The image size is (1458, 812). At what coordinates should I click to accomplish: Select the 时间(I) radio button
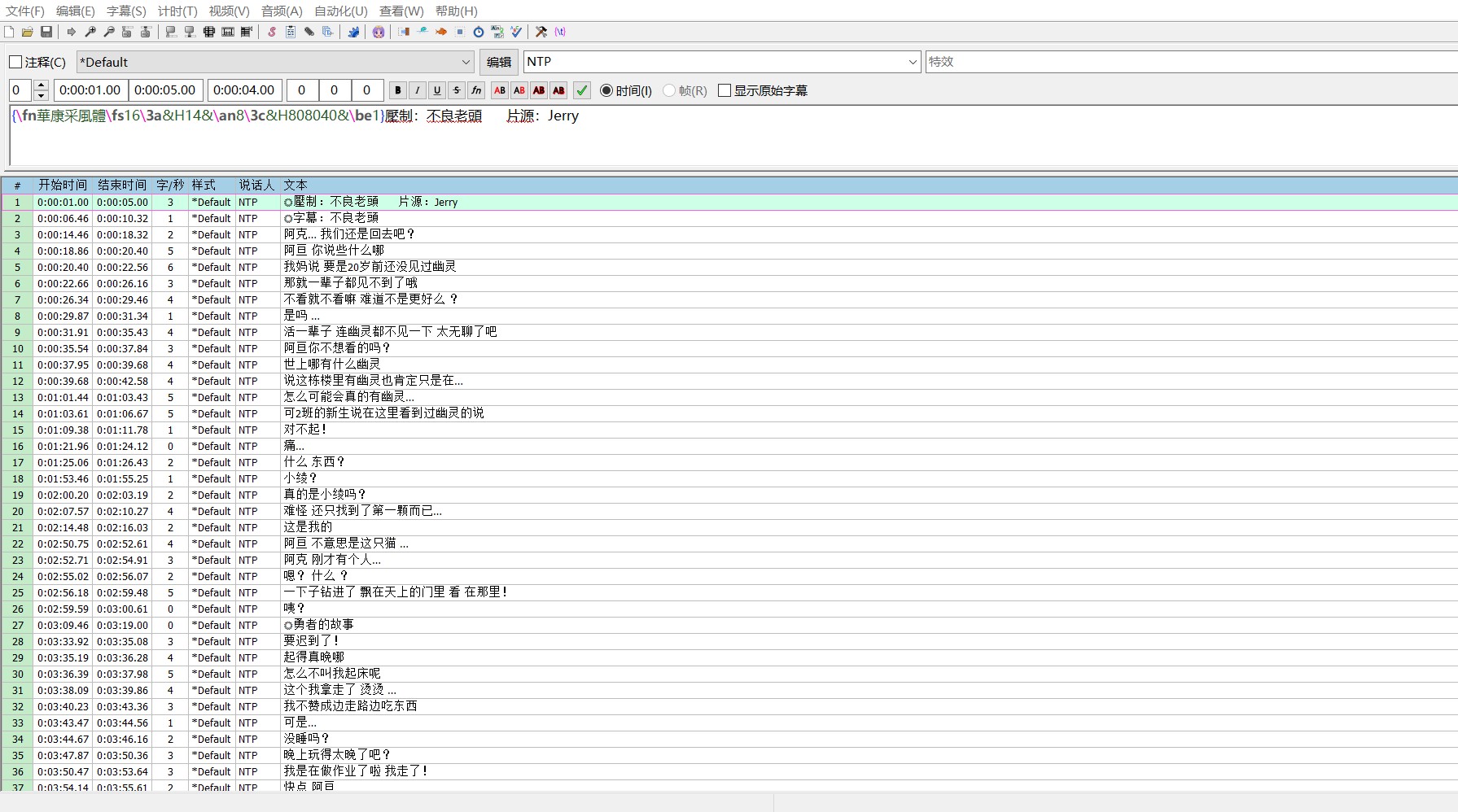click(606, 90)
